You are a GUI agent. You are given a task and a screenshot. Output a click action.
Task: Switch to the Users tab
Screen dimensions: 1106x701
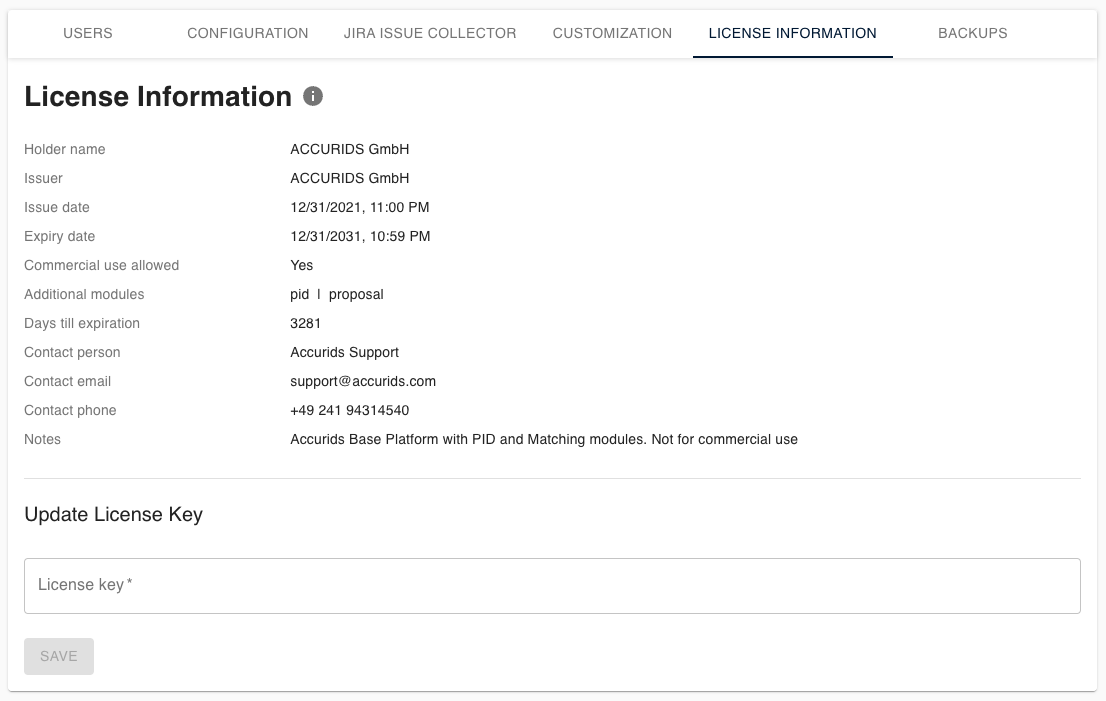coord(88,33)
